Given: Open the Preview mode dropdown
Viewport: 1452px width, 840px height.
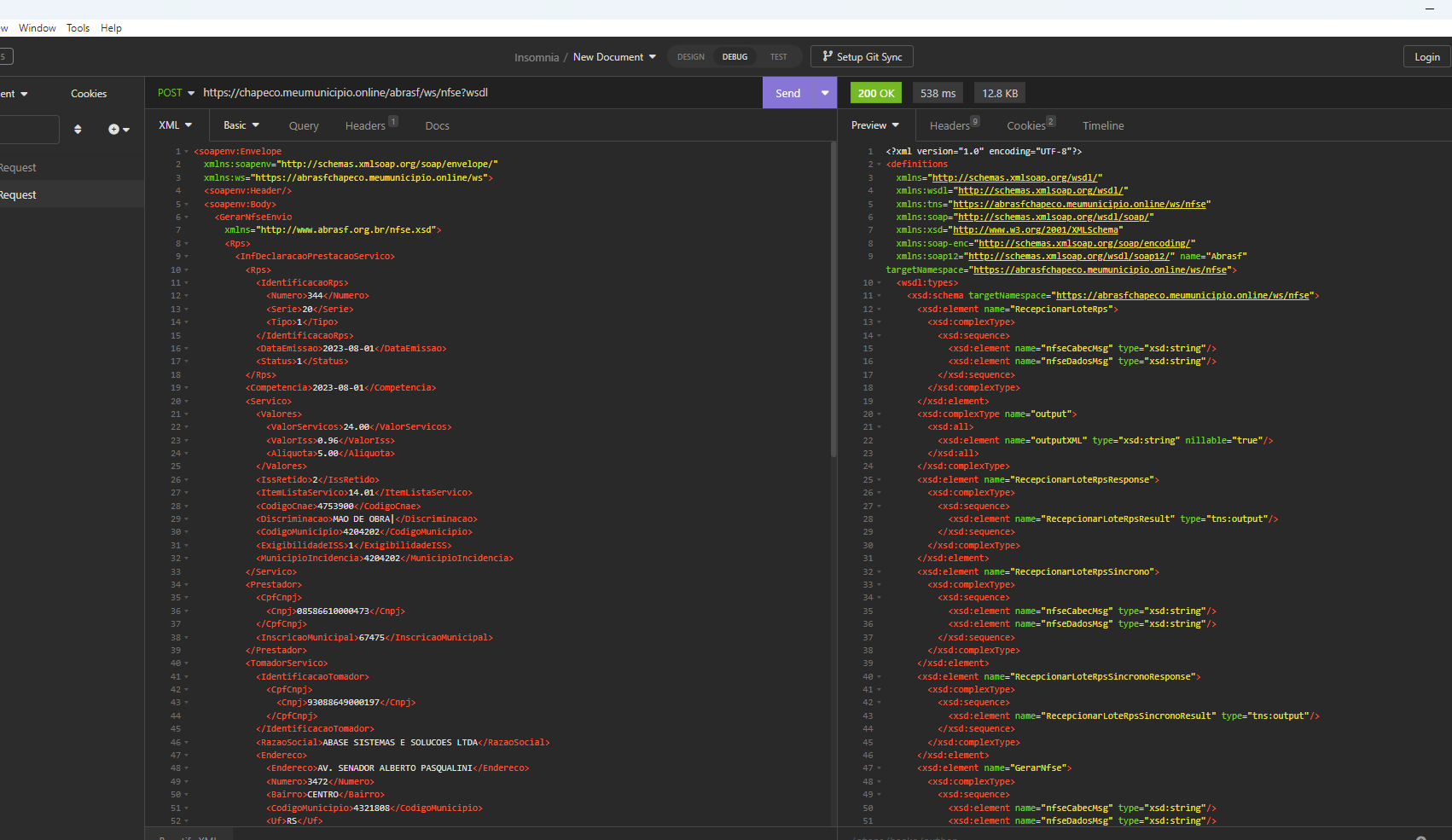Looking at the screenshot, I should [875, 125].
